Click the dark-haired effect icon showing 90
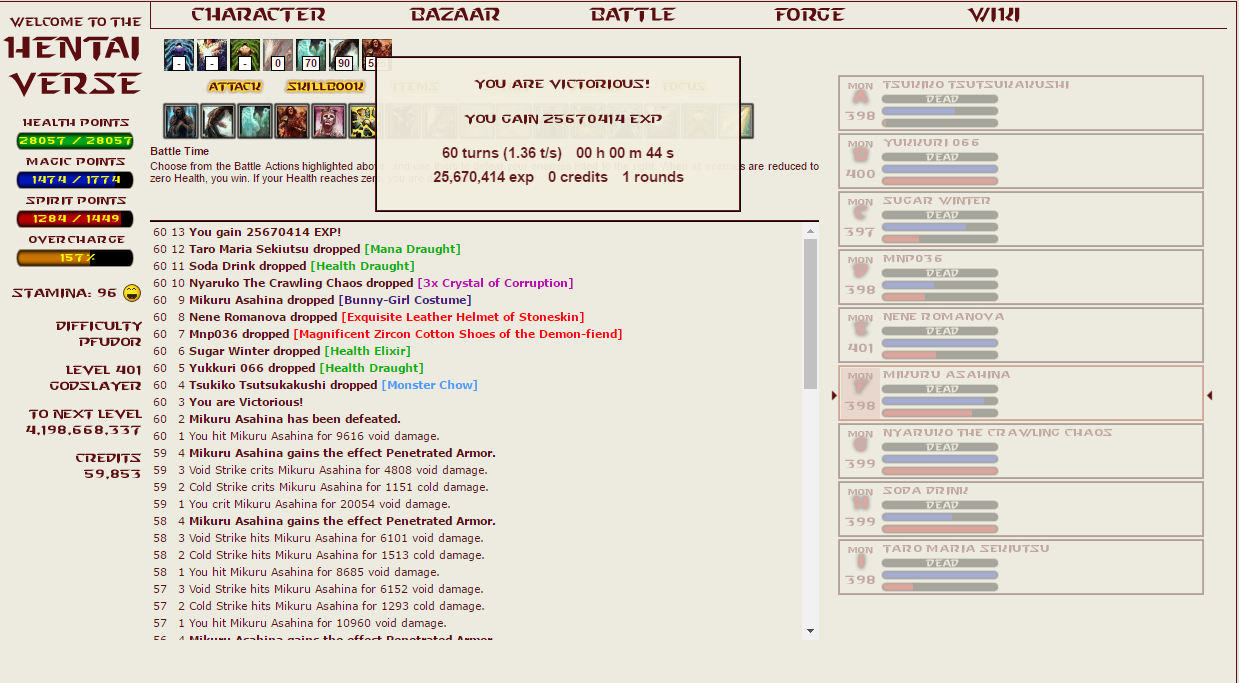1239x683 pixels. click(x=344, y=55)
